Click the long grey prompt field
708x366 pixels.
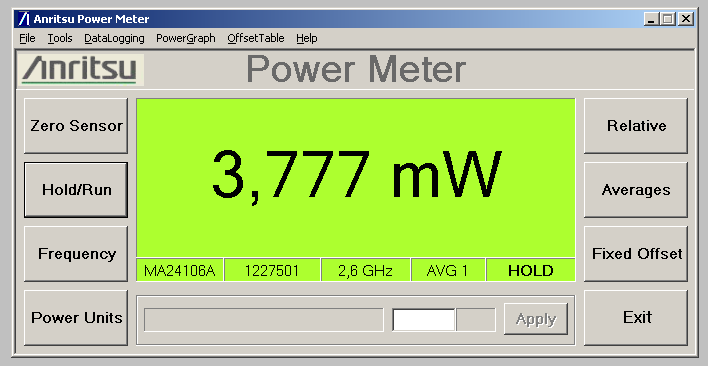pyautogui.click(x=264, y=320)
